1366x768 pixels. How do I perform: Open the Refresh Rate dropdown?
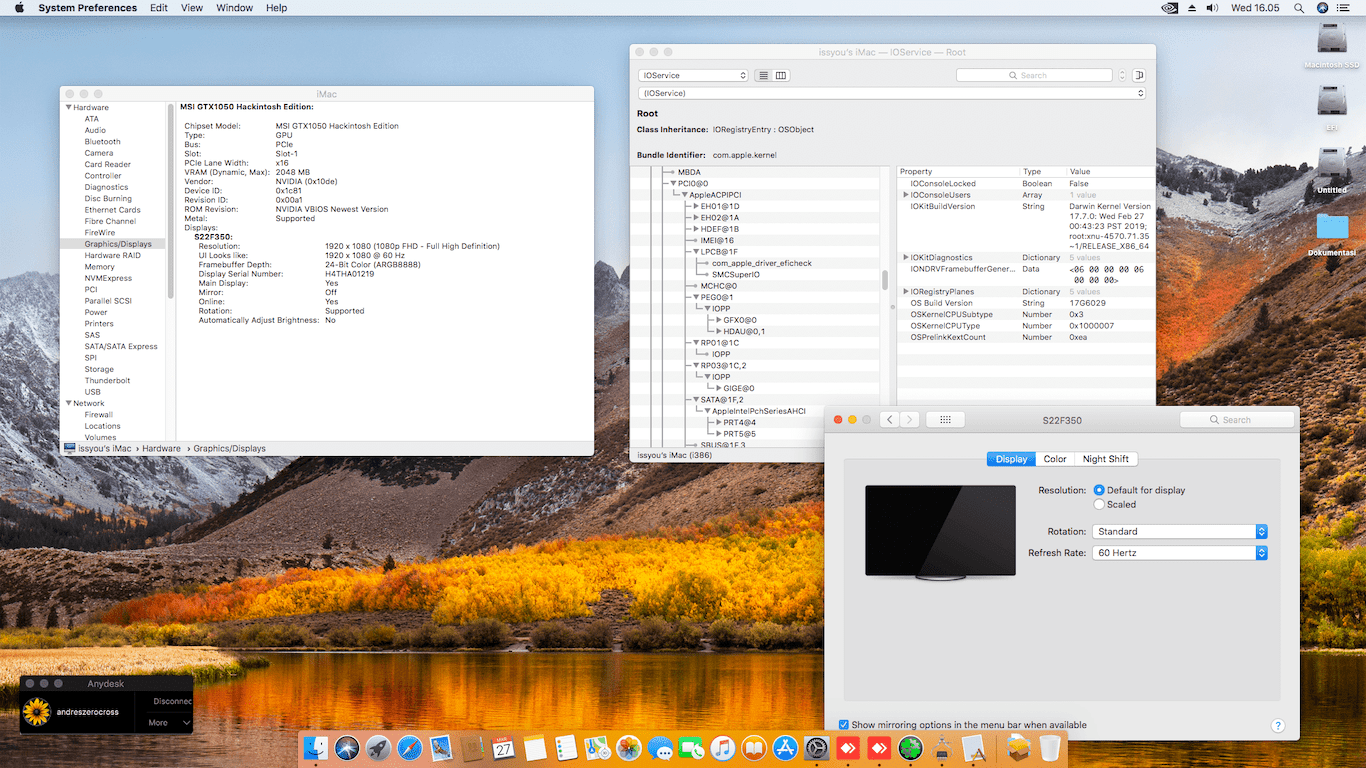click(1180, 553)
